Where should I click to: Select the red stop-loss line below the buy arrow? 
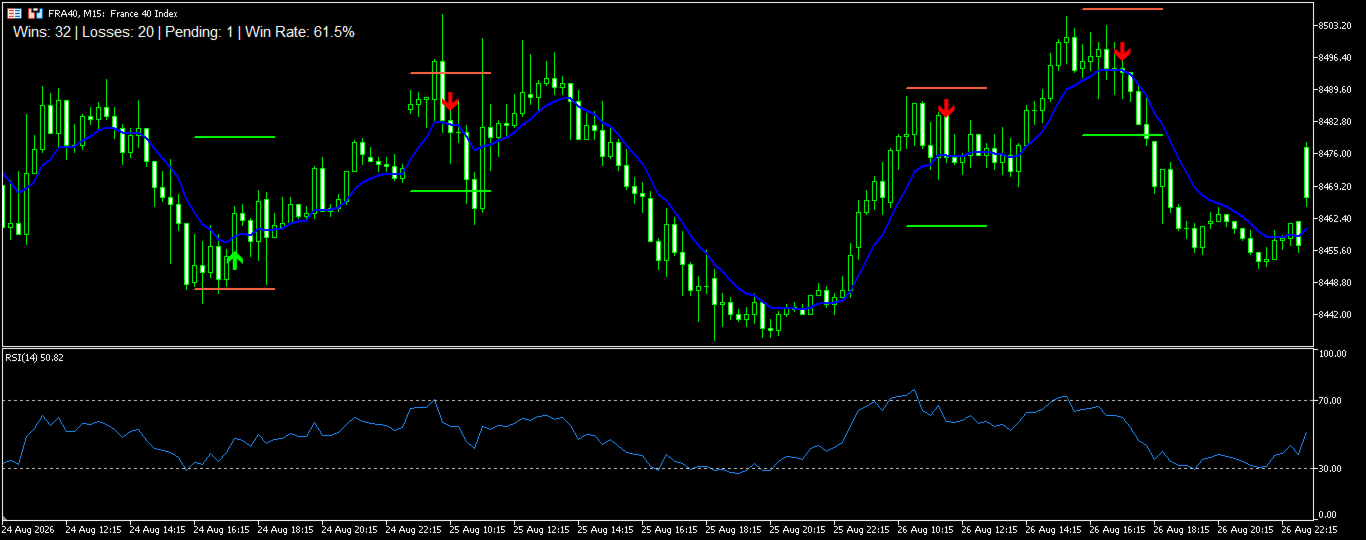pos(234,289)
